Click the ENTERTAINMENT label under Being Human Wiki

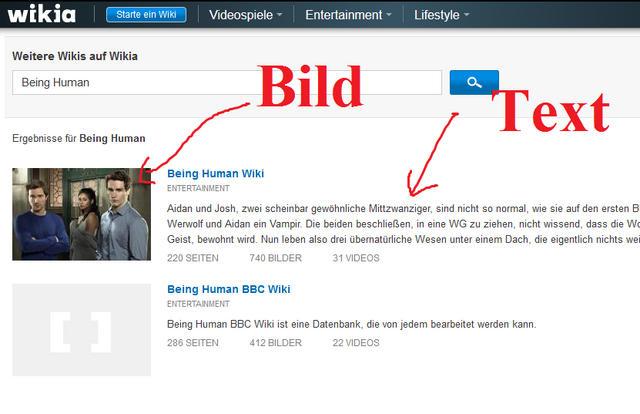198,188
